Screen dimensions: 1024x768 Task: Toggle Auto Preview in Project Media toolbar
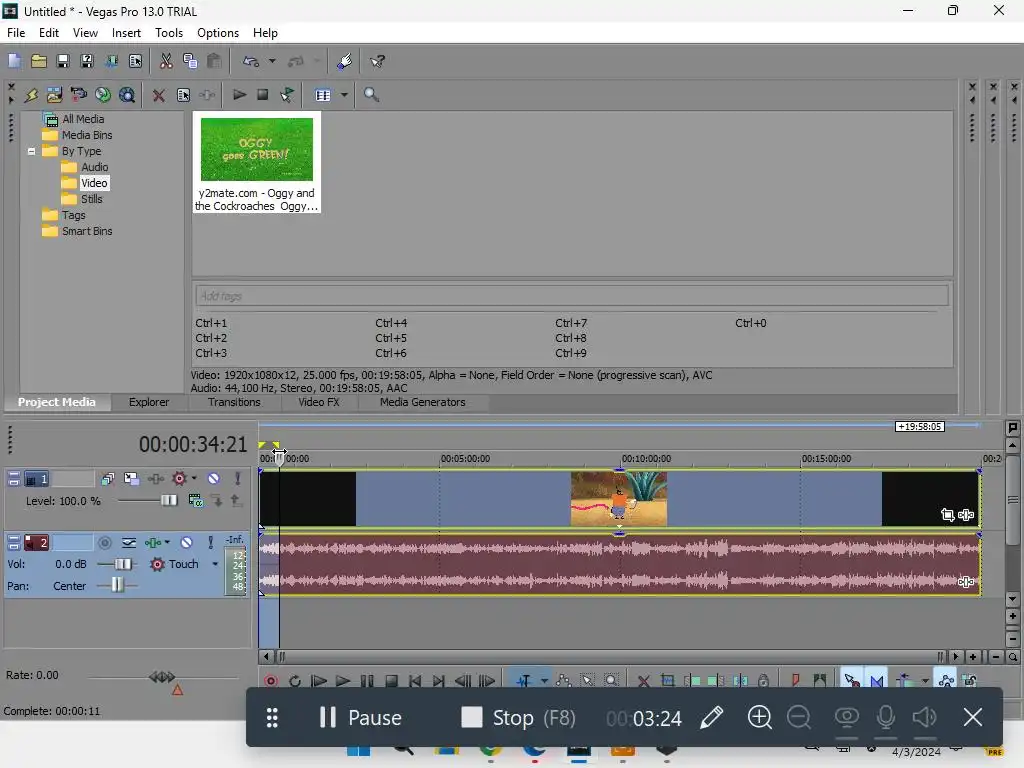(x=287, y=95)
